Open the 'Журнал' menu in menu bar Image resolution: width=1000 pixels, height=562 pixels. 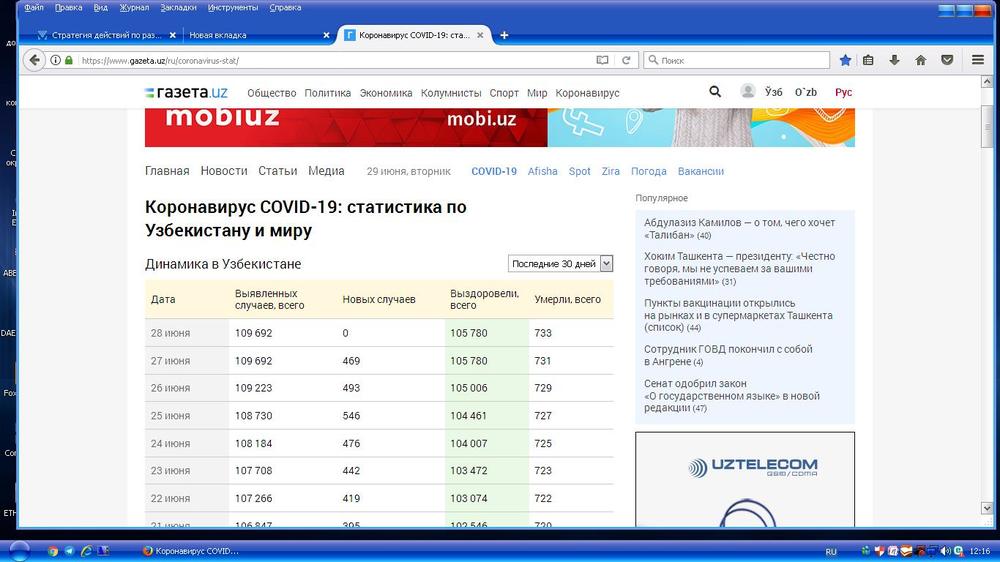[134, 7]
